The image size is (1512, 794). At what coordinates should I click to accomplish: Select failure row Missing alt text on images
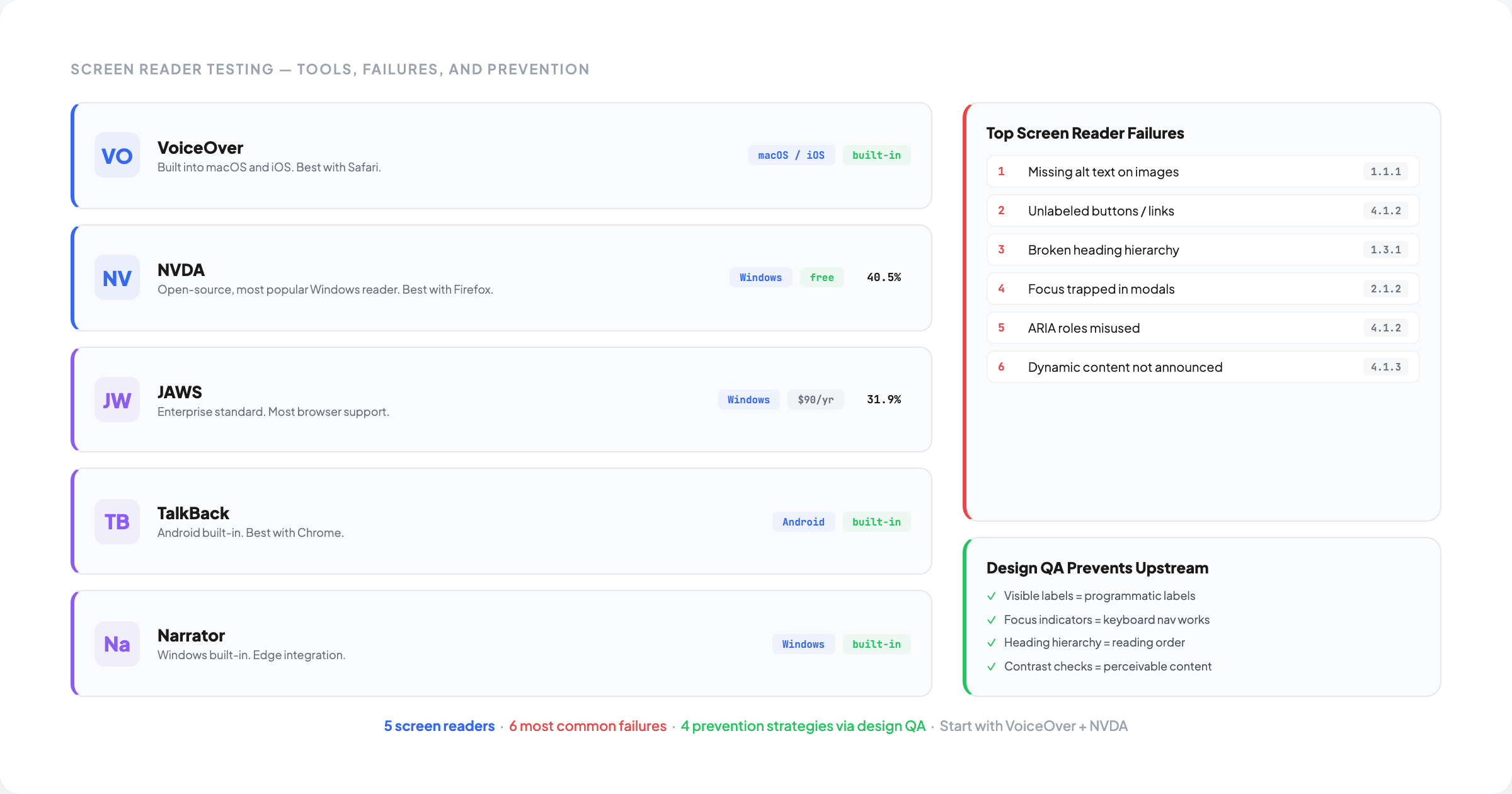pyautogui.click(x=1203, y=171)
